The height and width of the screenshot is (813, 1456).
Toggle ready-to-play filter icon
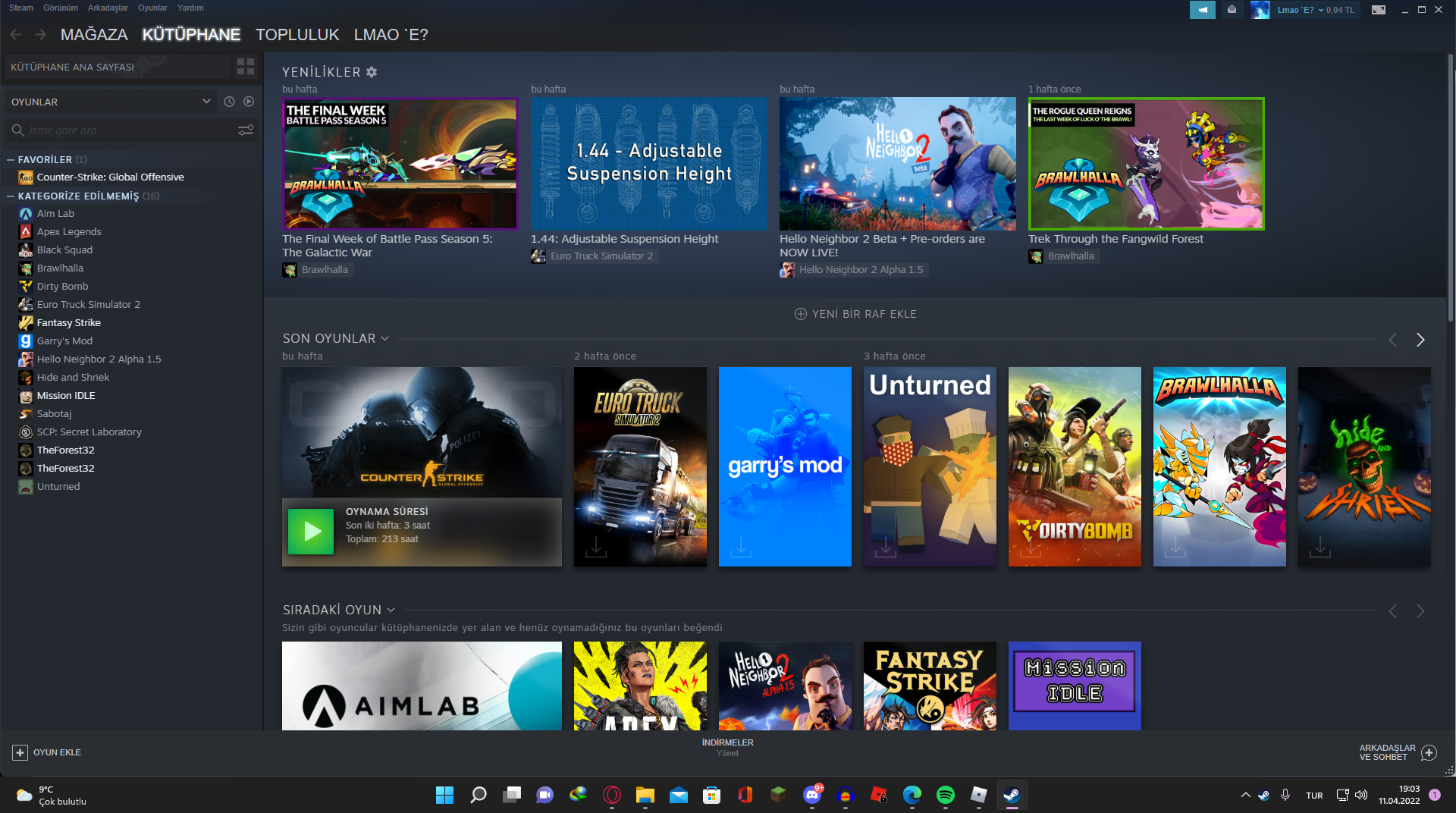tap(249, 102)
